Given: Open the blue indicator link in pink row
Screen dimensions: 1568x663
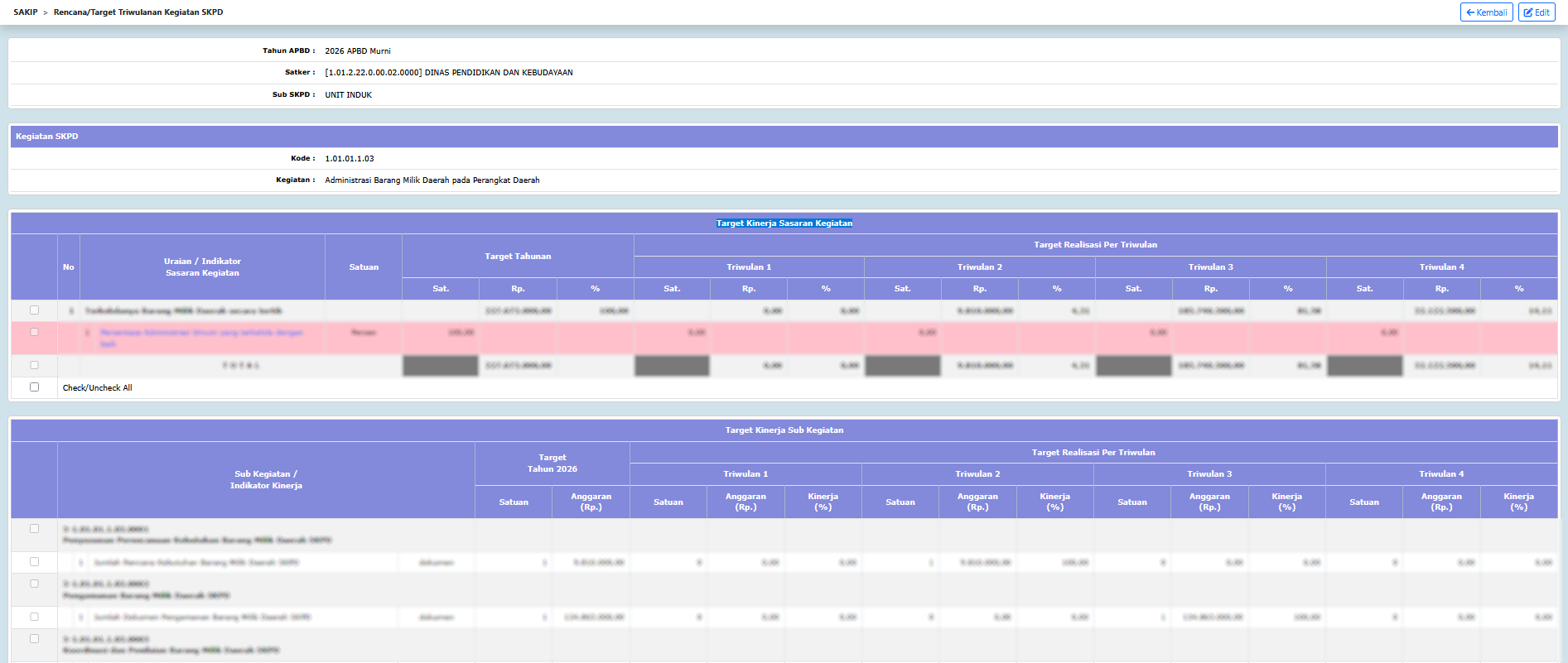Looking at the screenshot, I should (x=201, y=338).
